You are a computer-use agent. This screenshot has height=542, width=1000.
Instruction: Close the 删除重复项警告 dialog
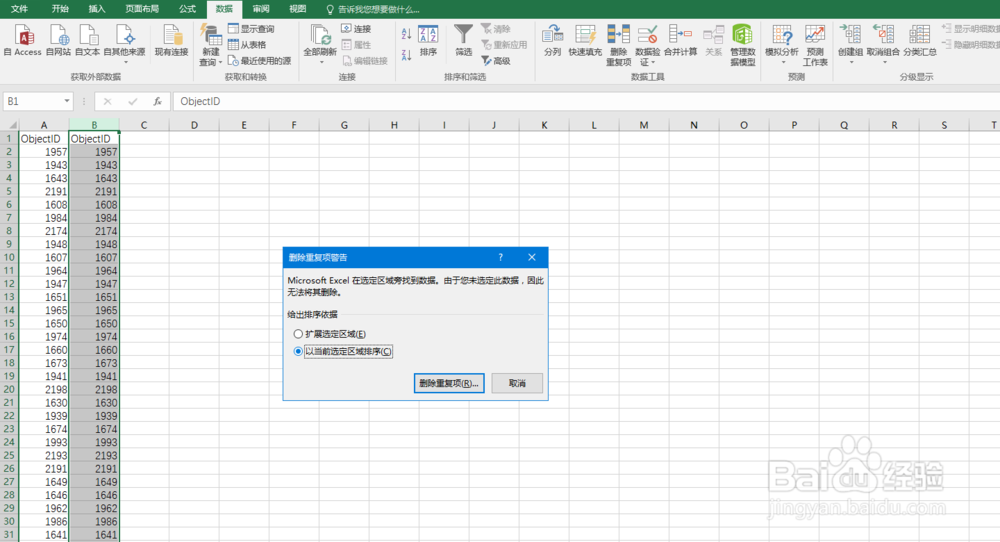pos(532,257)
